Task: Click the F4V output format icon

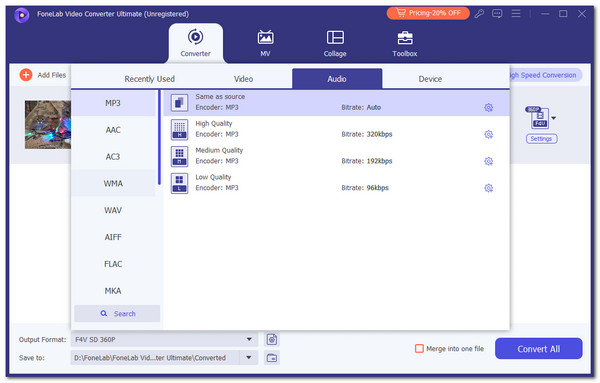Action: (x=538, y=117)
